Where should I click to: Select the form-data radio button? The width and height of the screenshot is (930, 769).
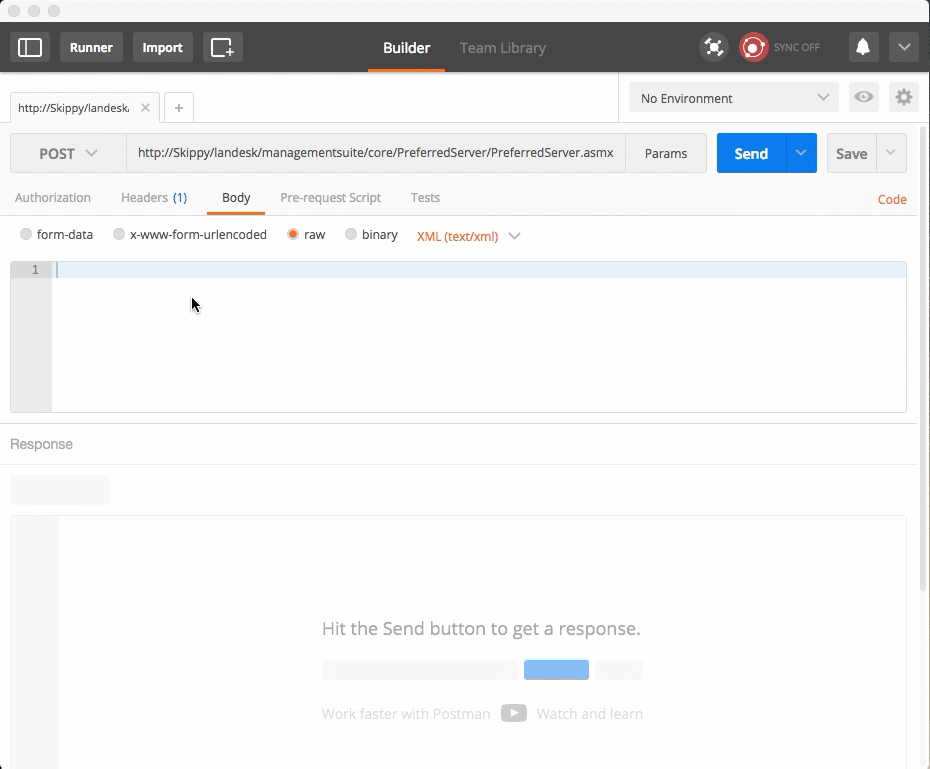click(x=26, y=234)
